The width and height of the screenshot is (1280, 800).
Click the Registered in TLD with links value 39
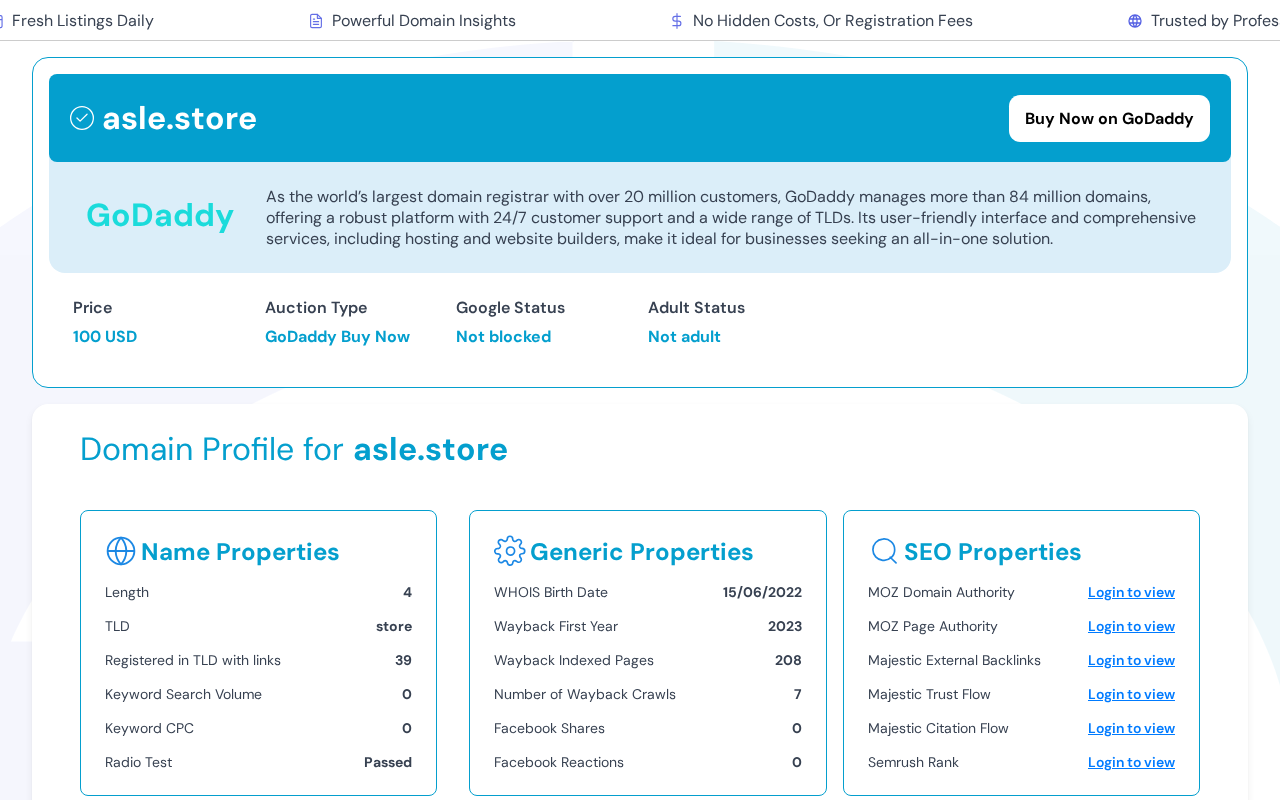click(x=403, y=660)
